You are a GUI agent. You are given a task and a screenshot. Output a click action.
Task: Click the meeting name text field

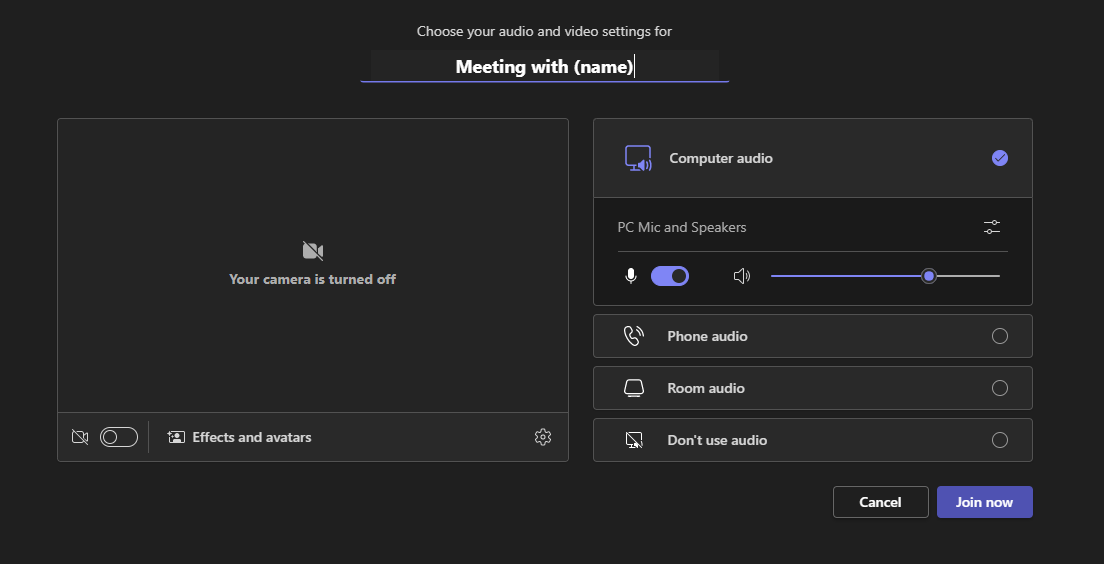point(544,66)
